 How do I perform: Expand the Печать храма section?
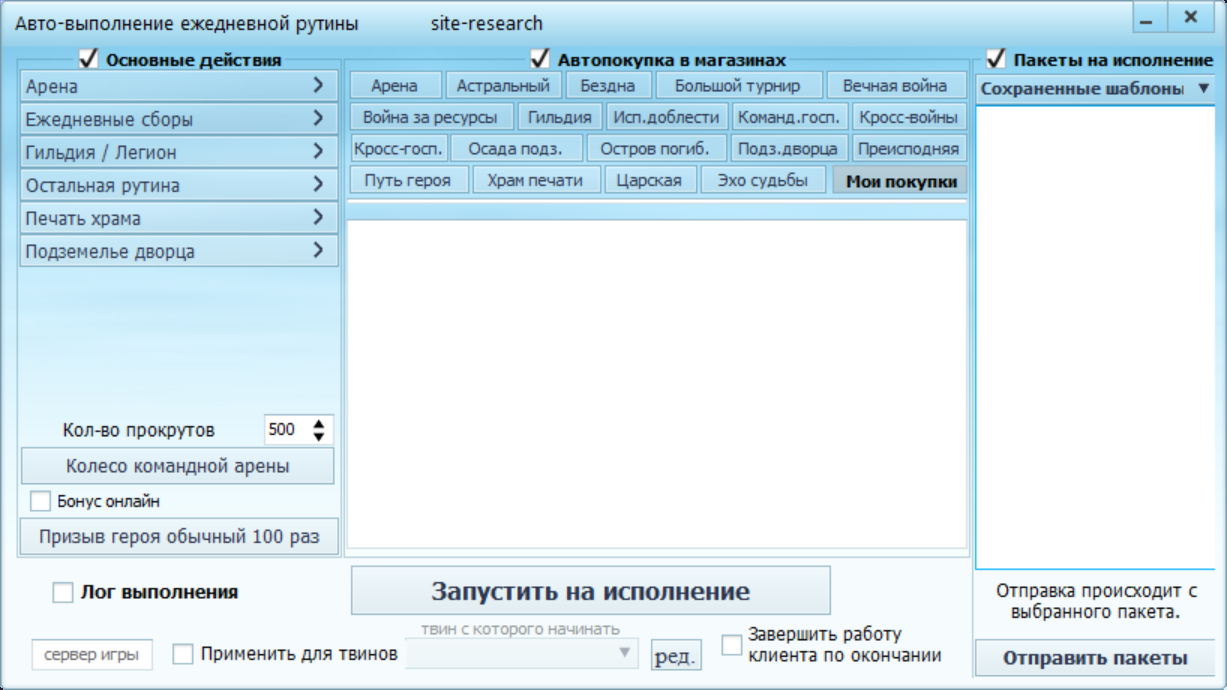tap(179, 218)
